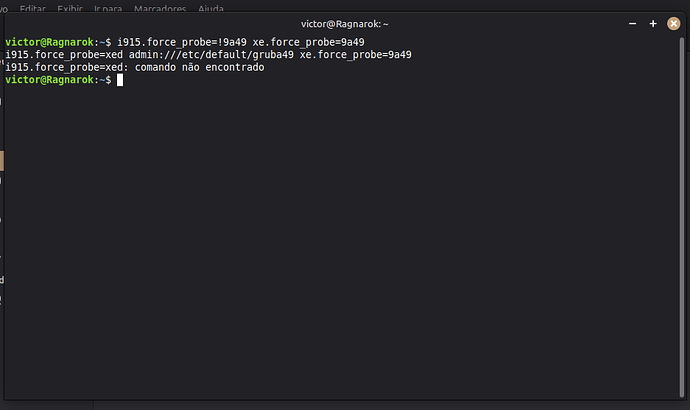Click the i915.force_probe=!9a49 text on the command line
The height and width of the screenshot is (410, 690).
coord(182,42)
